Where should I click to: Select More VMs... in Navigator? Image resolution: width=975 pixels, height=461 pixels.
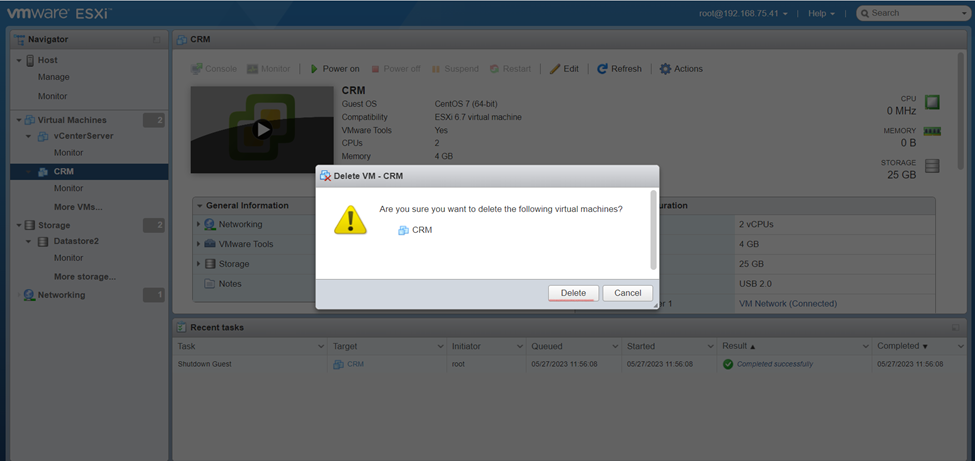(x=78, y=207)
